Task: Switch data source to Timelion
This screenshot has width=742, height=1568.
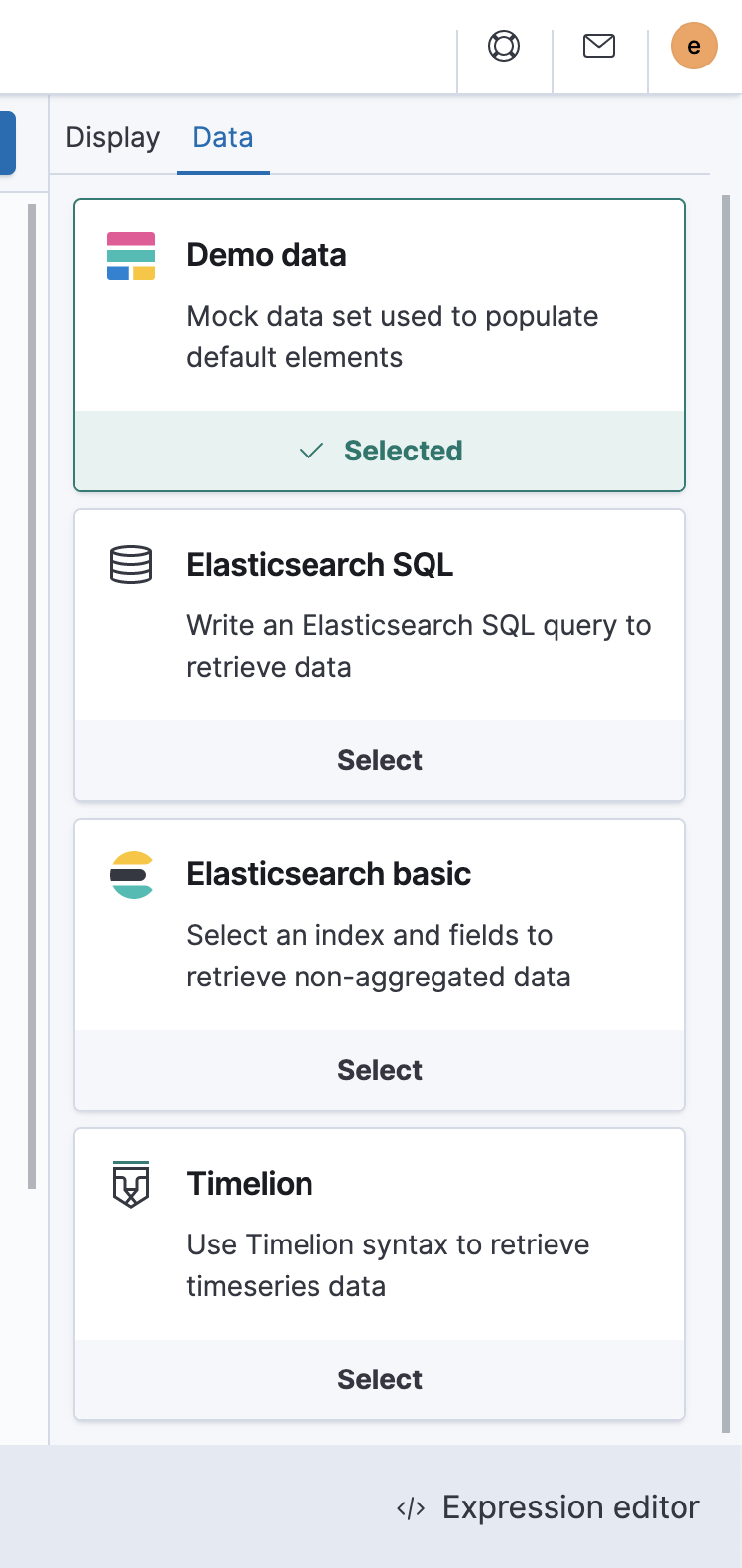Action: (380, 1378)
